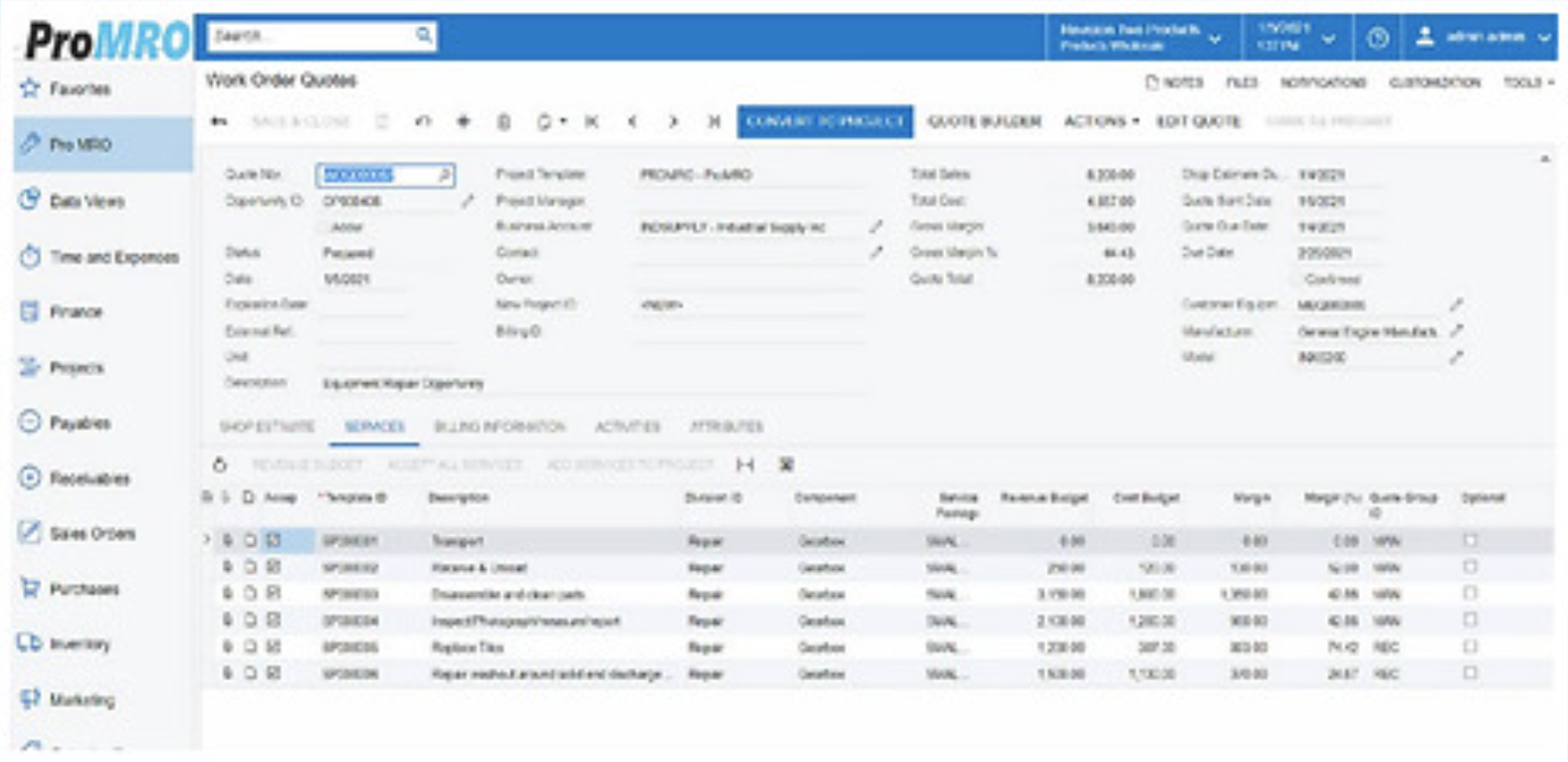Jump to the first record

click(x=592, y=121)
